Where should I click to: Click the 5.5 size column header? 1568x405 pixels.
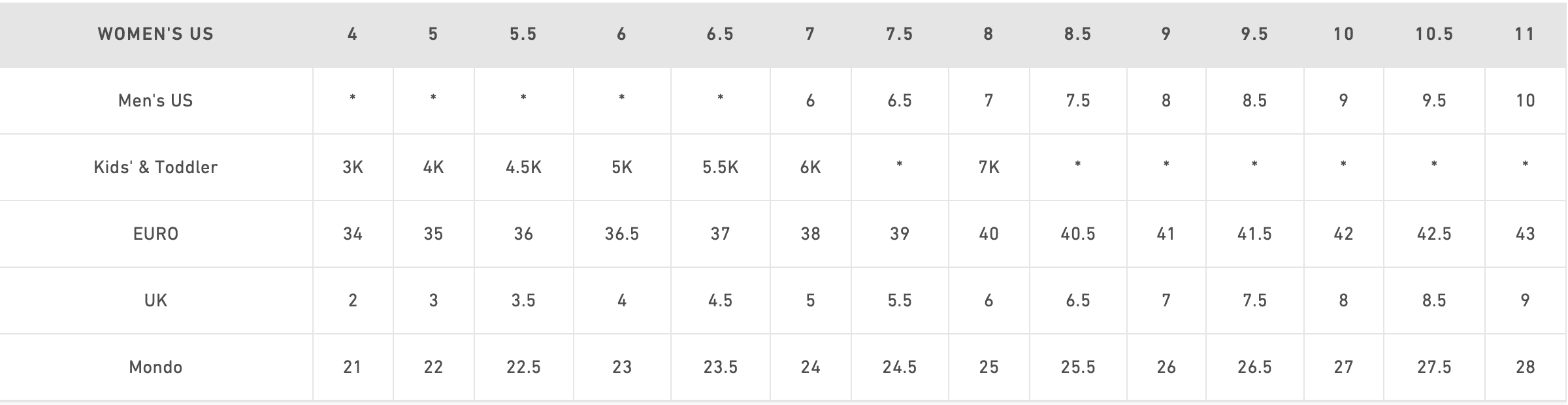pos(523,34)
